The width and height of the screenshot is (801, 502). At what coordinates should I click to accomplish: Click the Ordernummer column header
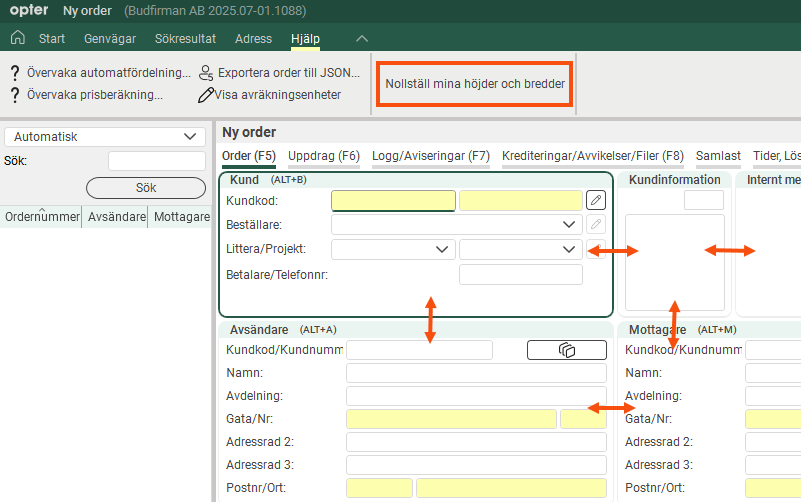pos(41,217)
